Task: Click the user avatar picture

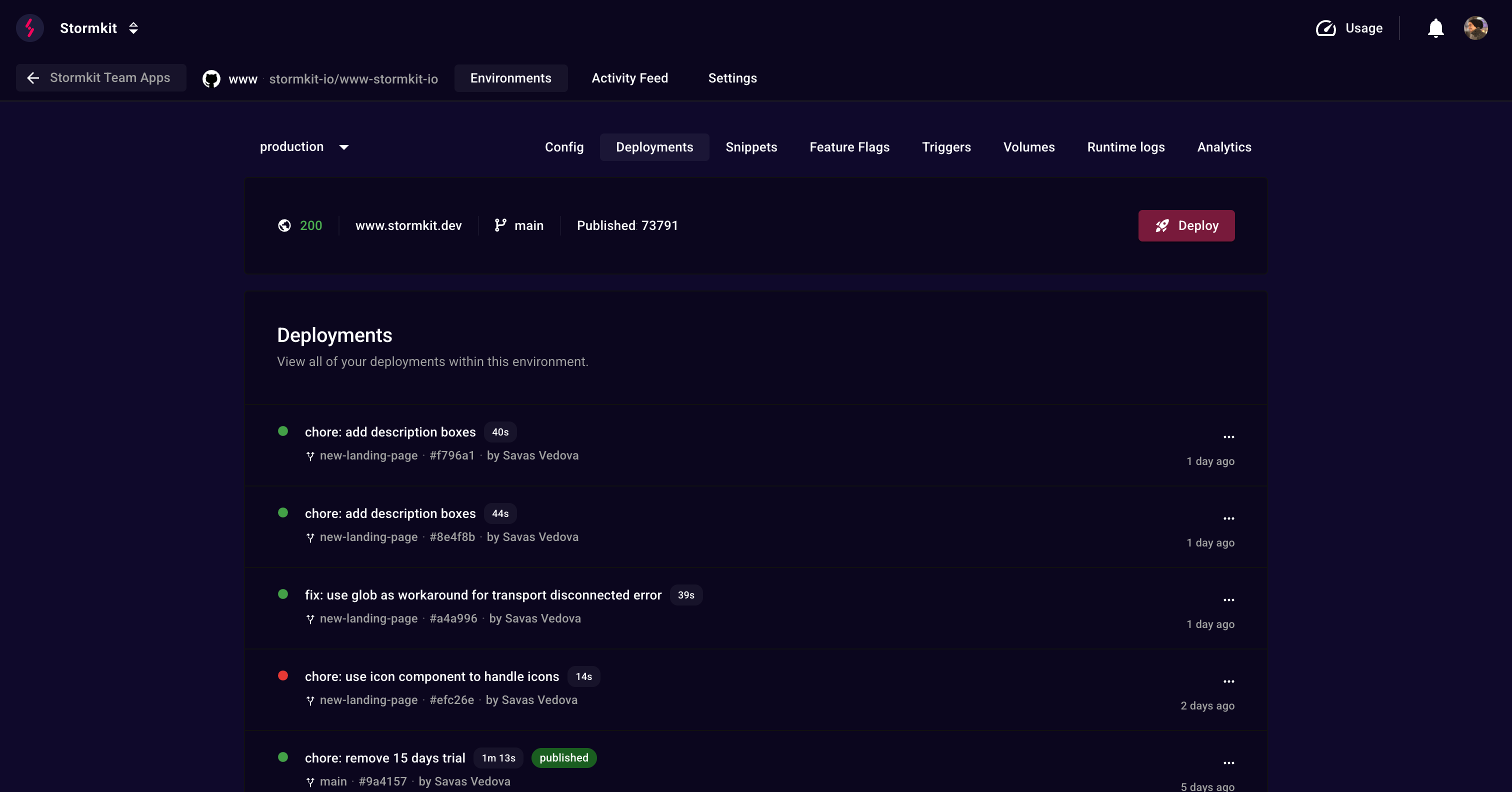Action: [x=1475, y=27]
